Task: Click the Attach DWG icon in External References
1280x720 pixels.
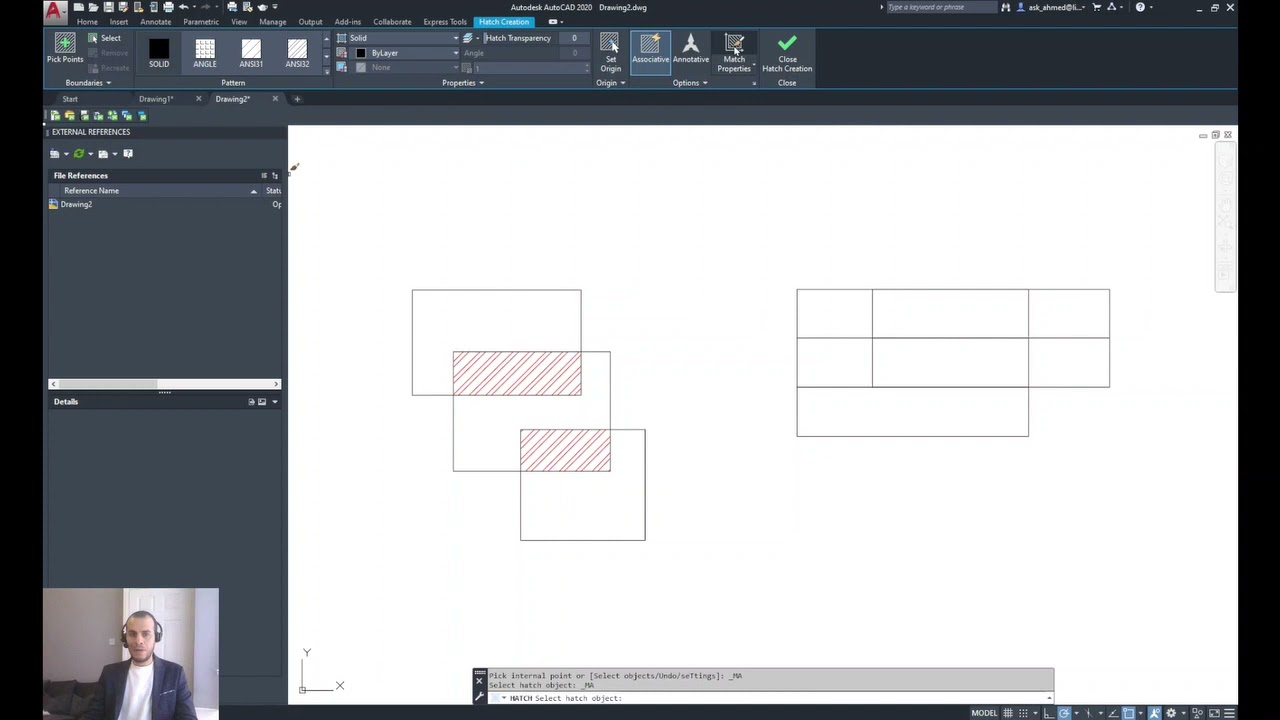Action: (x=56, y=154)
